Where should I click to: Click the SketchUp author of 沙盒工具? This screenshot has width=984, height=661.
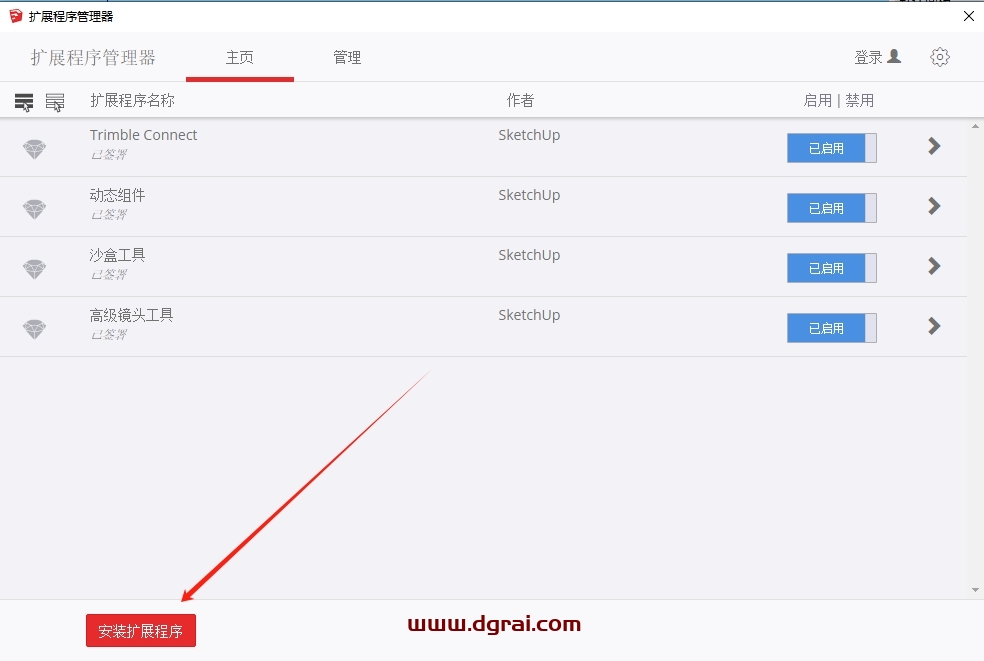coord(529,255)
